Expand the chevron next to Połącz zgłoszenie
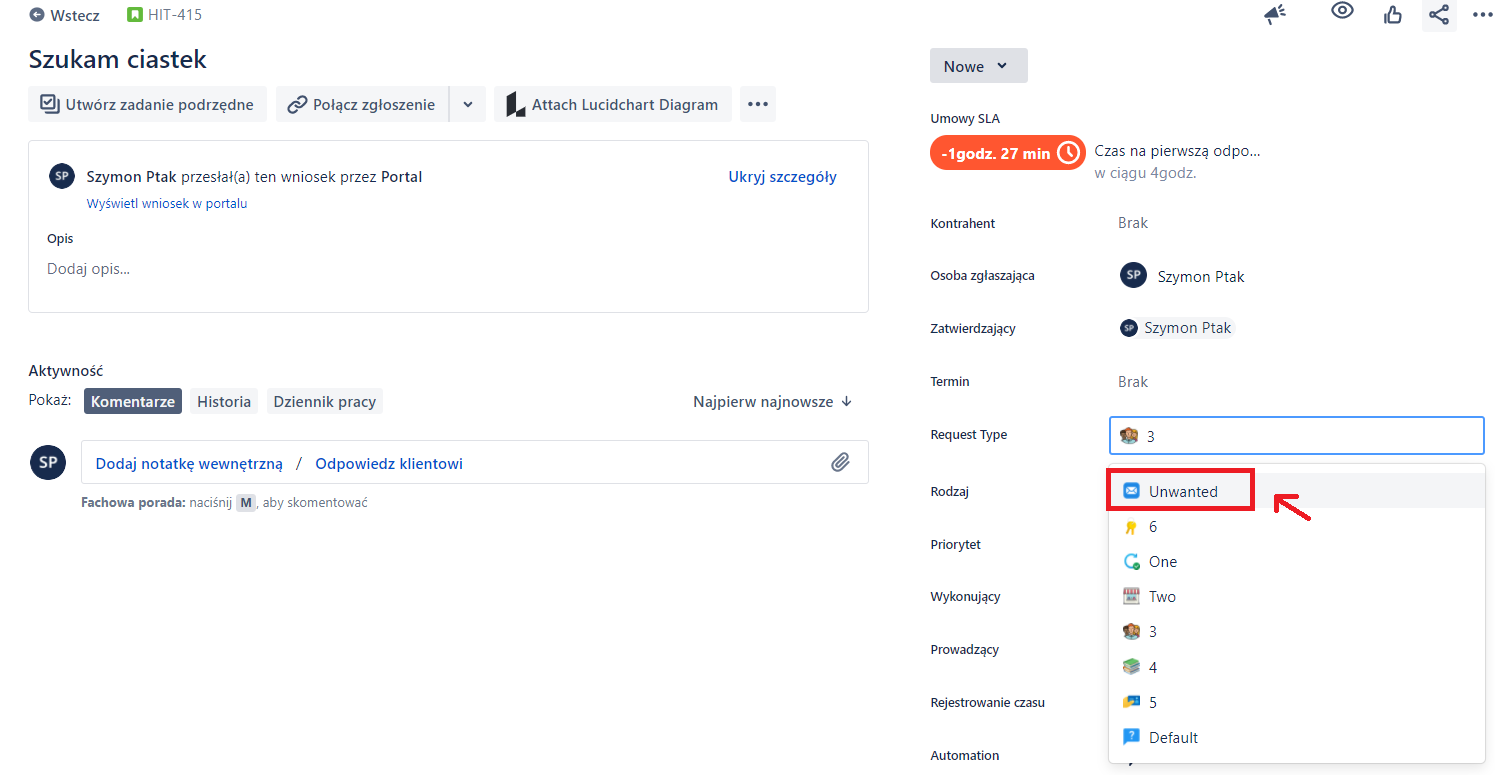The image size is (1495, 775). click(468, 104)
